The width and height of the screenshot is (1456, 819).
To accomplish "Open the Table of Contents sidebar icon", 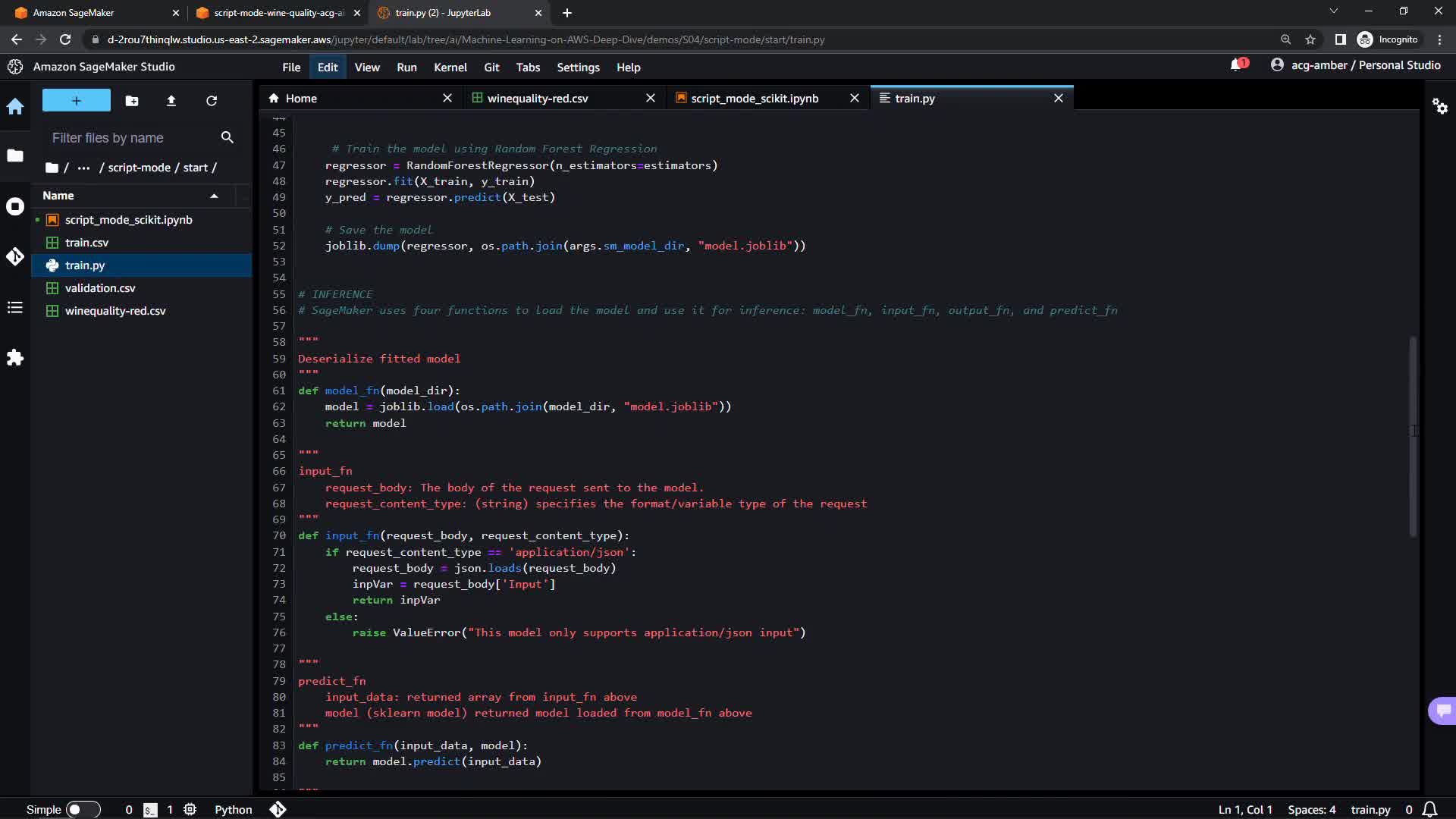I will click(15, 307).
